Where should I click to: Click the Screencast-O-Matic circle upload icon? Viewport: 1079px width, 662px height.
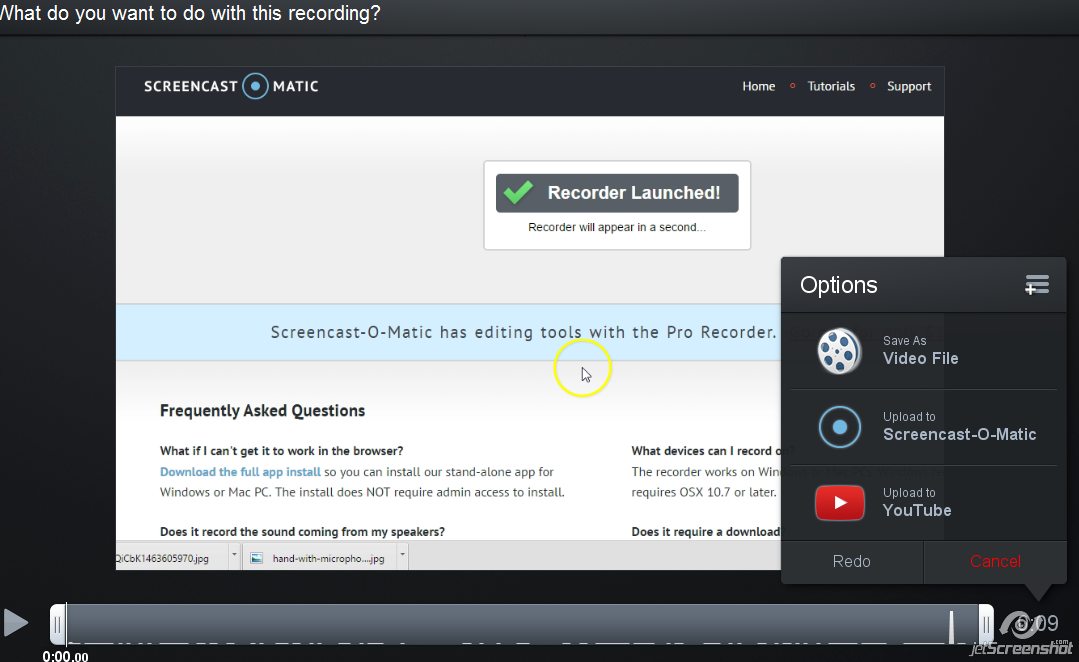(x=839, y=427)
